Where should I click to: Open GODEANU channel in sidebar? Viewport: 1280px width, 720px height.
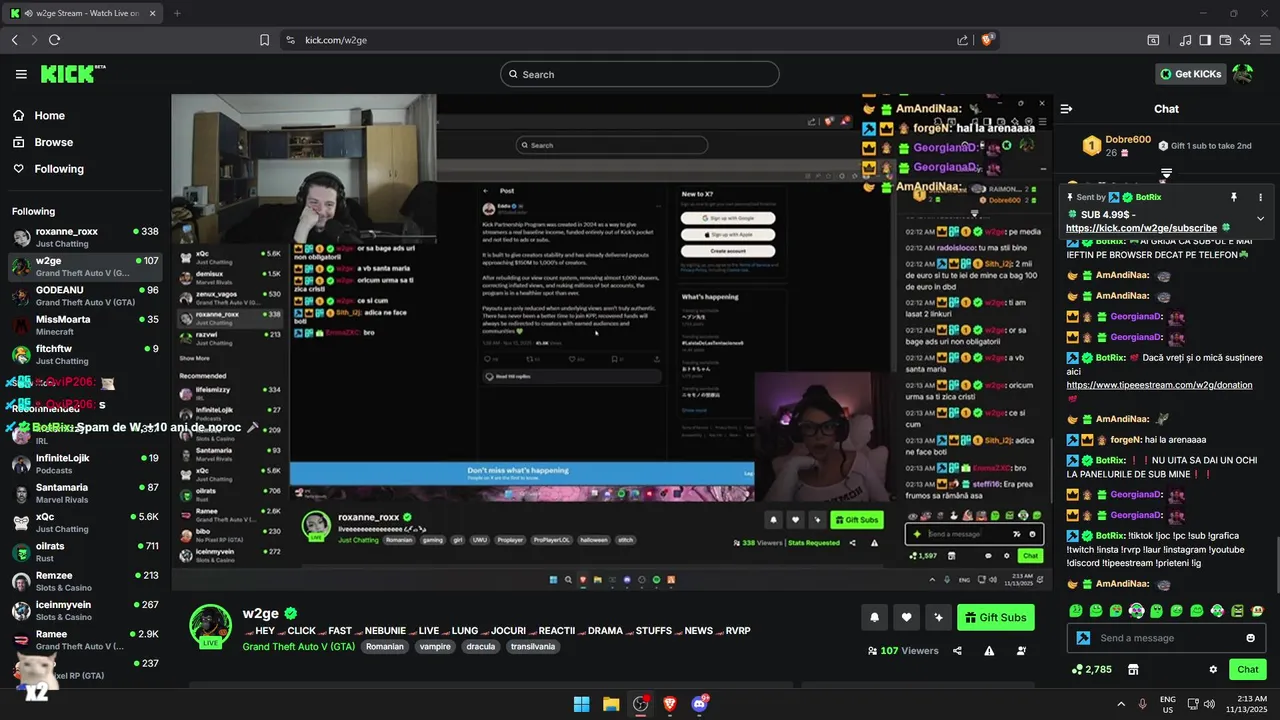pyautogui.click(x=85, y=296)
